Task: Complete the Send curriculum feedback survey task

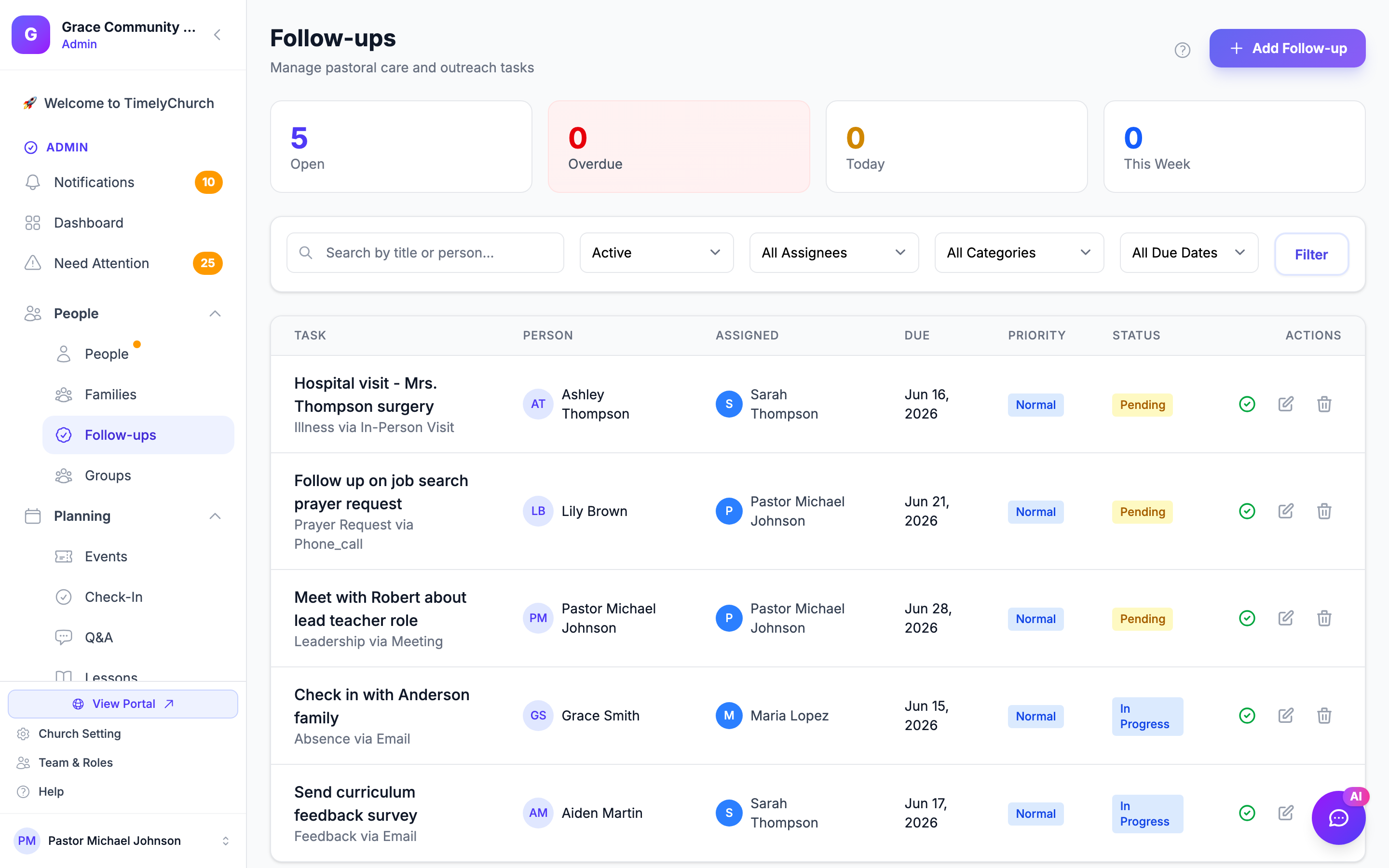Action: click(x=1247, y=813)
